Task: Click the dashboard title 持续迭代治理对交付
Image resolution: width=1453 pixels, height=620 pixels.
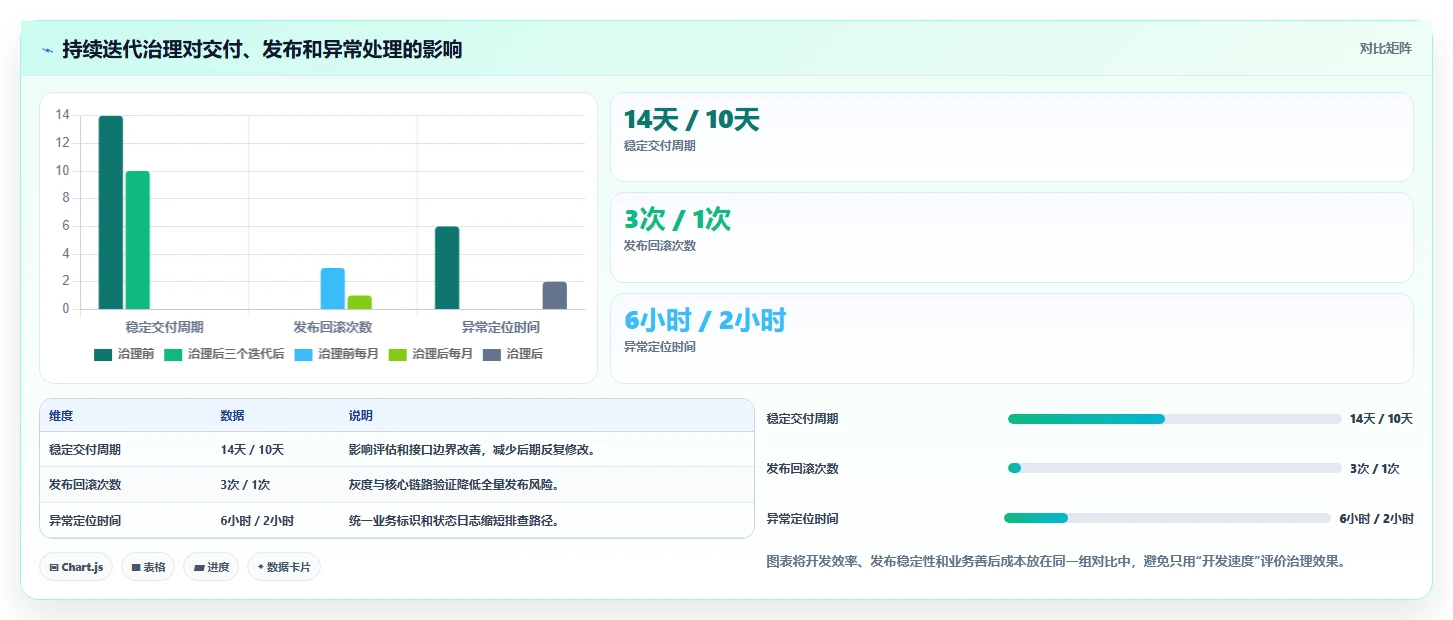Action: [262, 49]
